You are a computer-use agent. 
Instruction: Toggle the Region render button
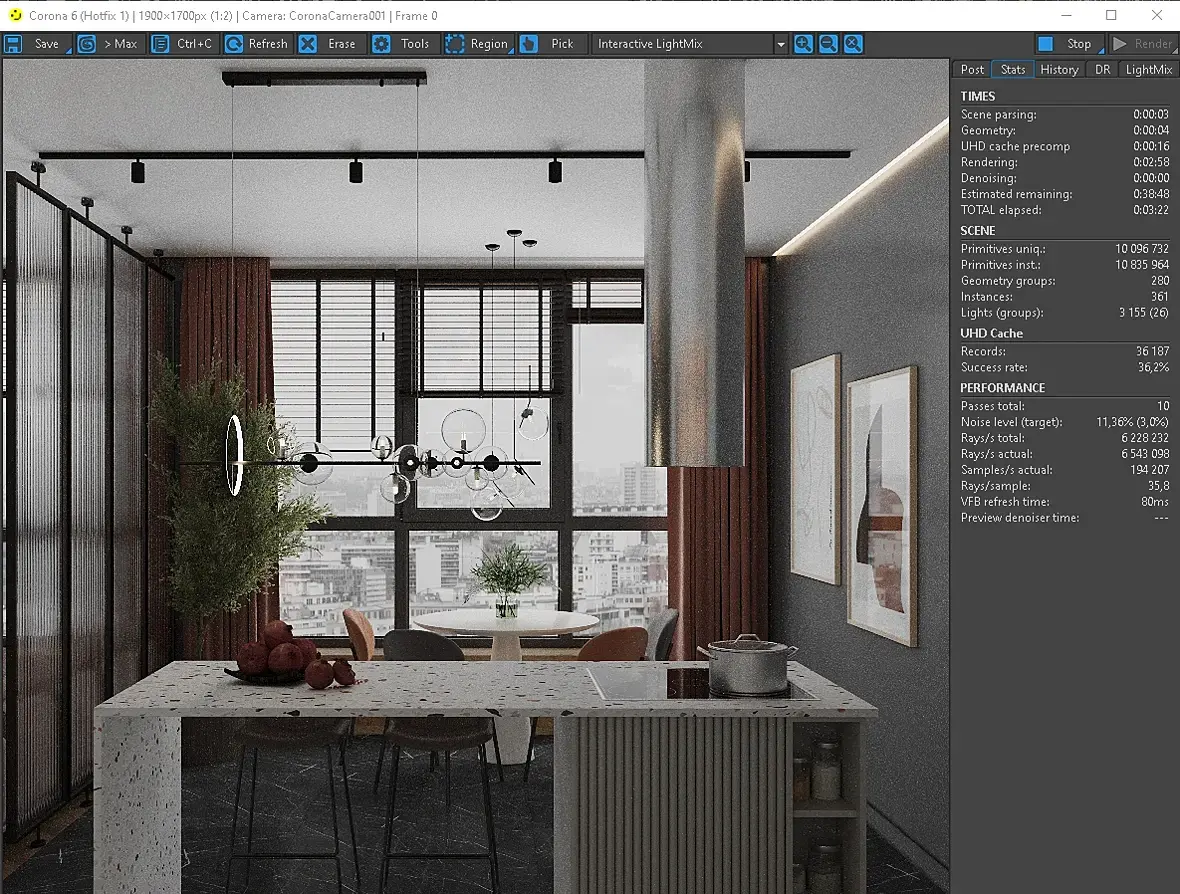click(489, 44)
